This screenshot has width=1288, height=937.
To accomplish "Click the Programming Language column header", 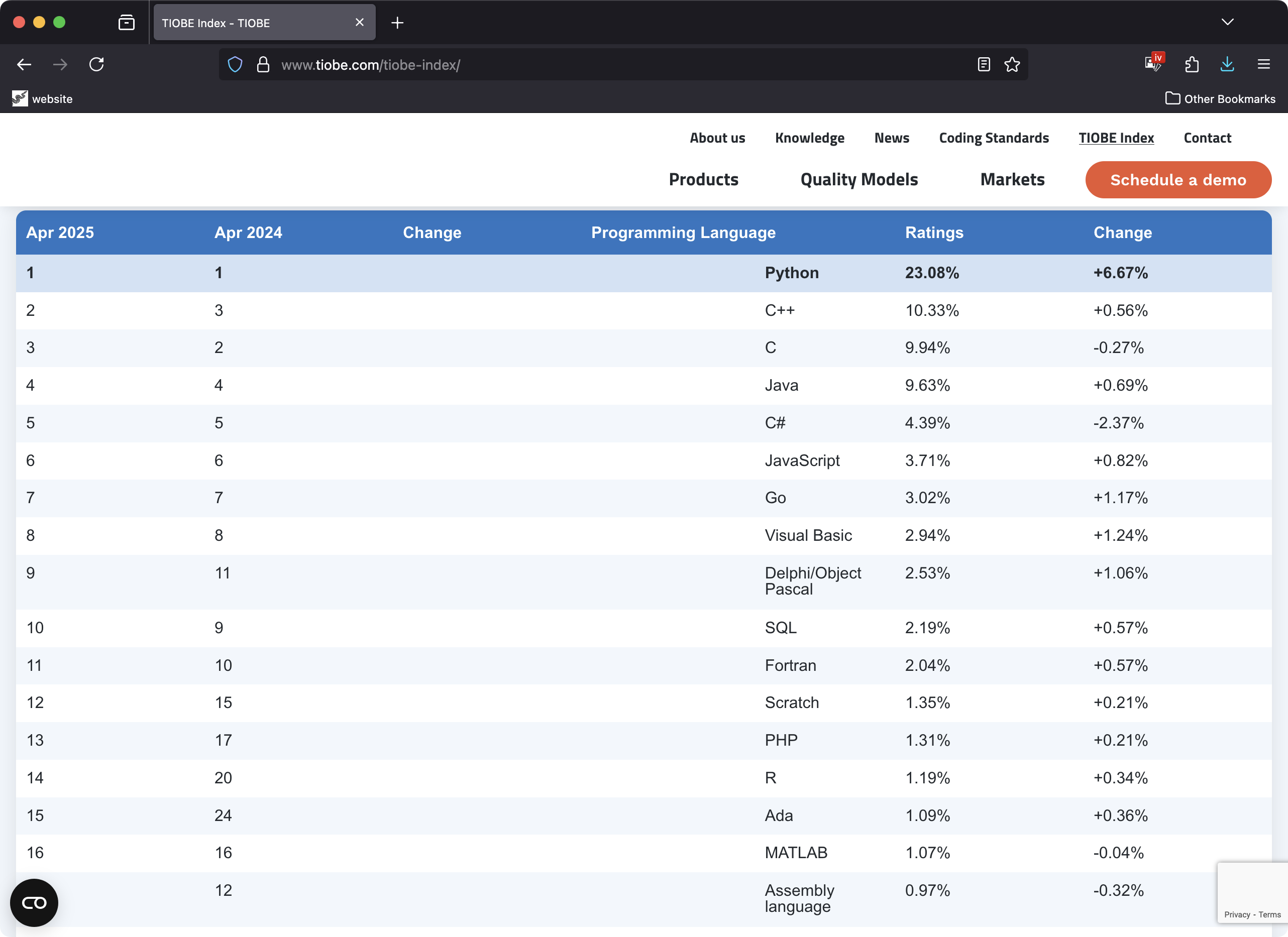I will tap(683, 232).
